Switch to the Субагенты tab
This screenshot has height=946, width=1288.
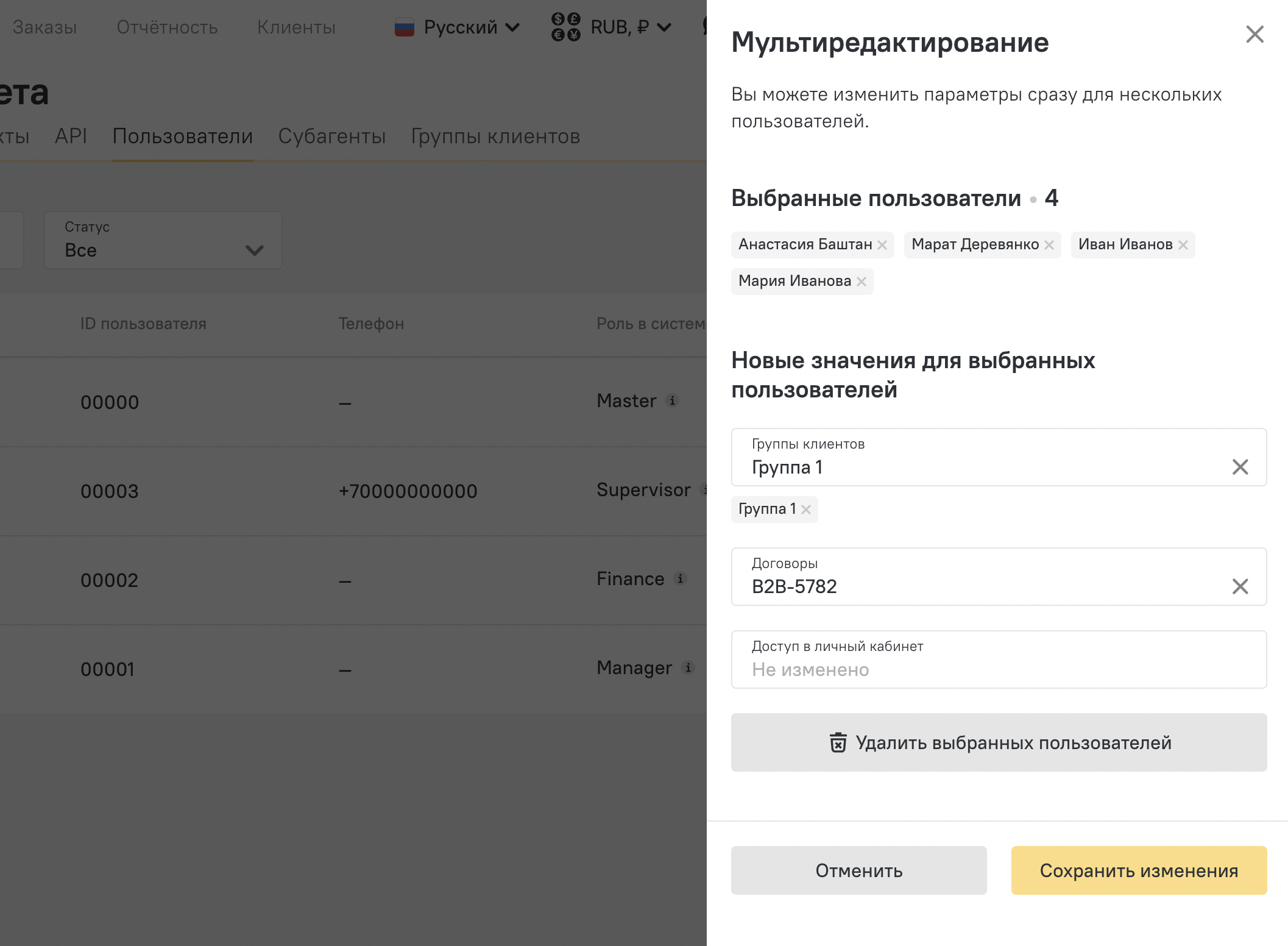(331, 137)
